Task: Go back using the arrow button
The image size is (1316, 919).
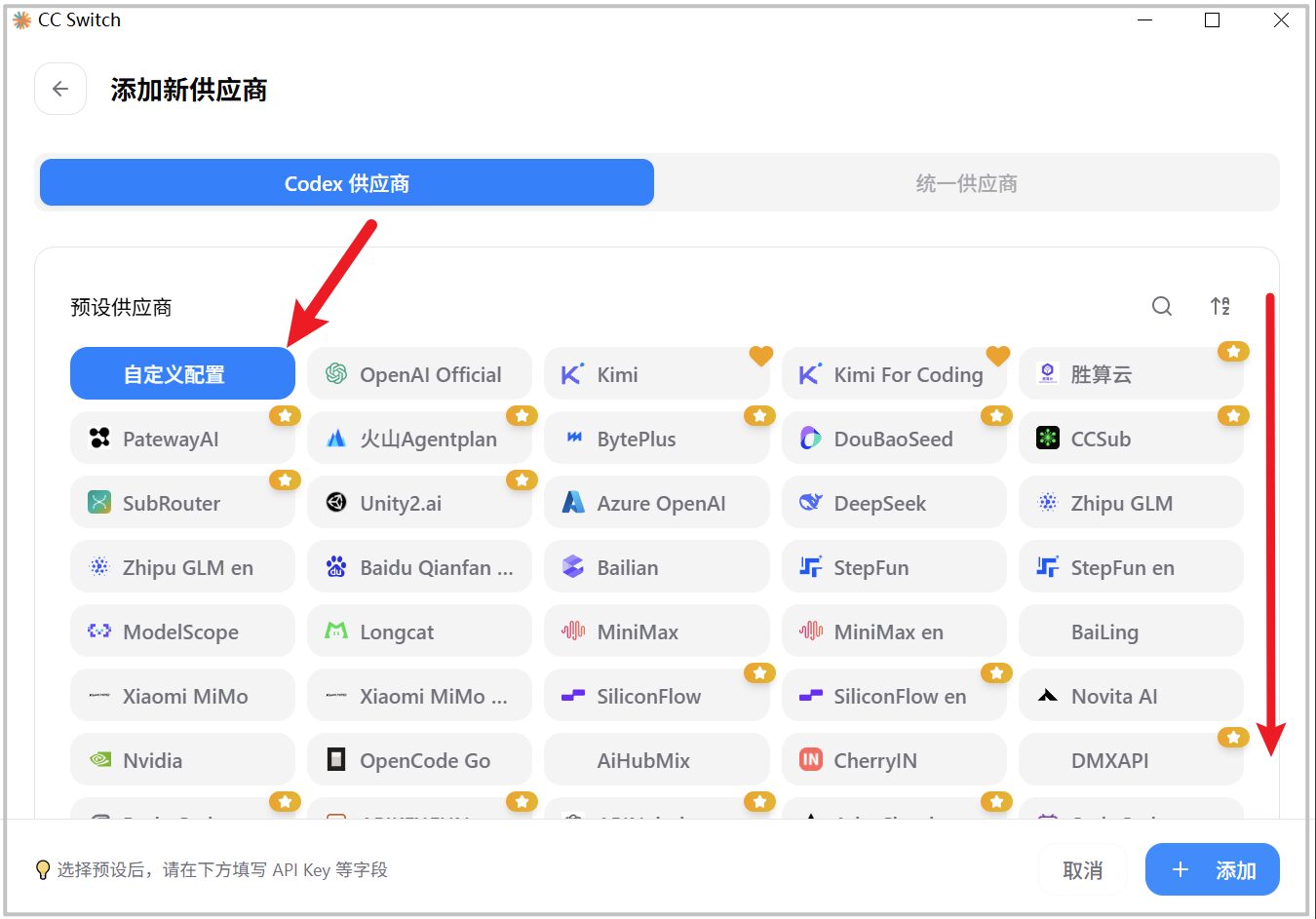Action: click(x=60, y=90)
